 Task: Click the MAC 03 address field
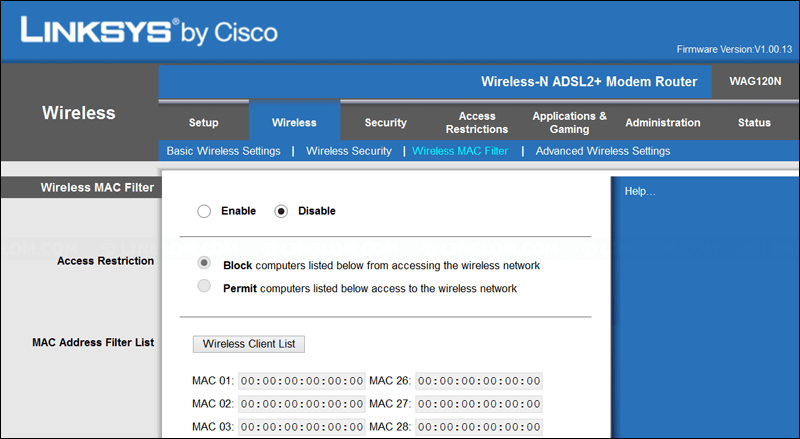302,427
